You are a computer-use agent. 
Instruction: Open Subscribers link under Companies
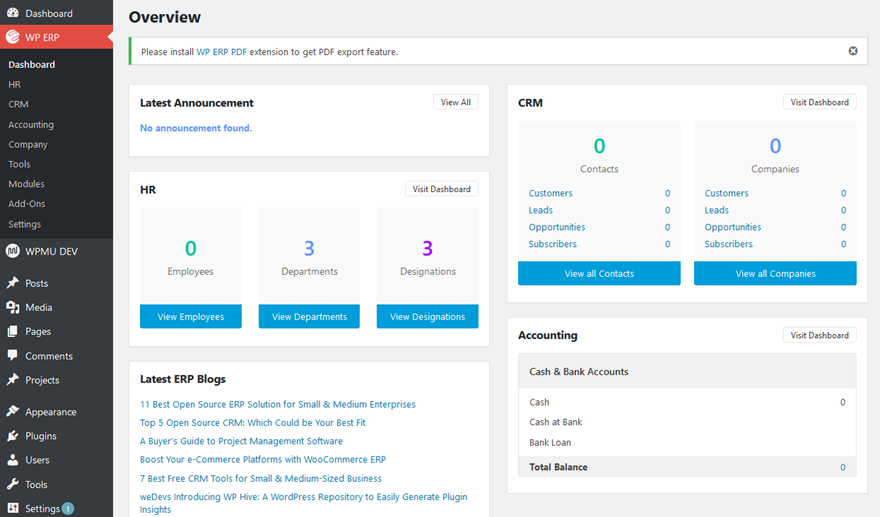click(729, 244)
